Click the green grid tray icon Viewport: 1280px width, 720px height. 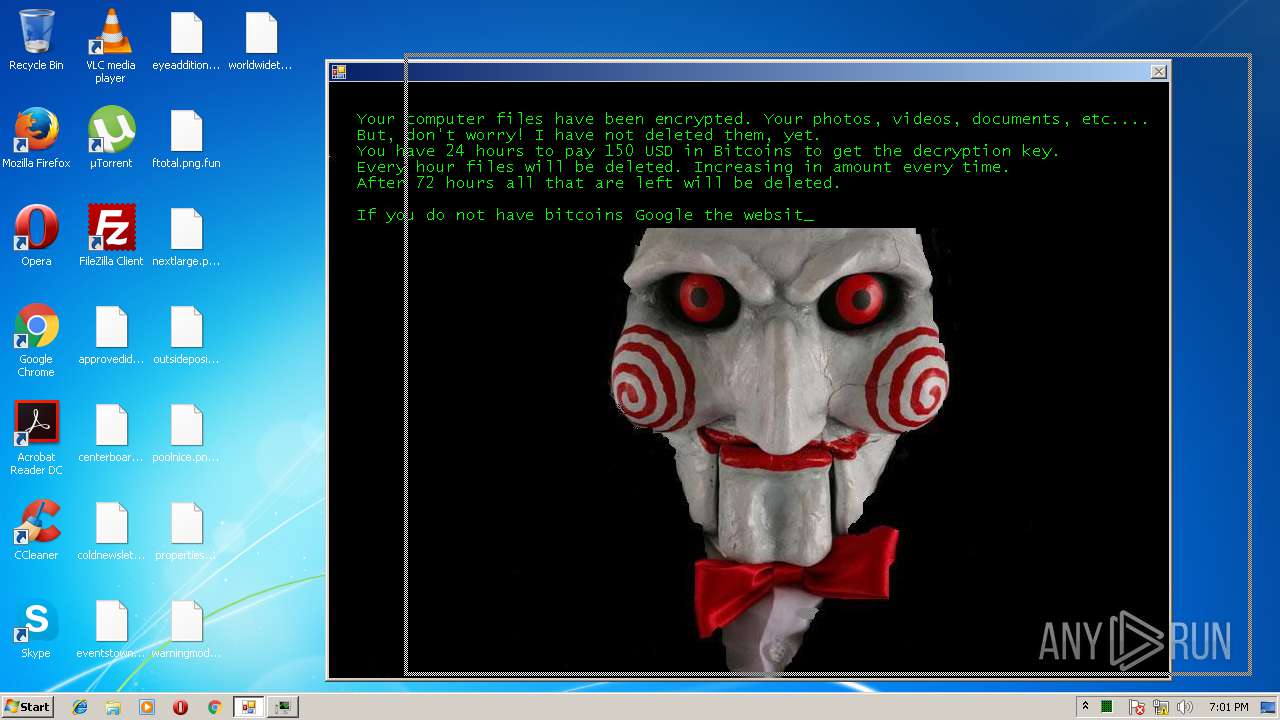[1107, 707]
